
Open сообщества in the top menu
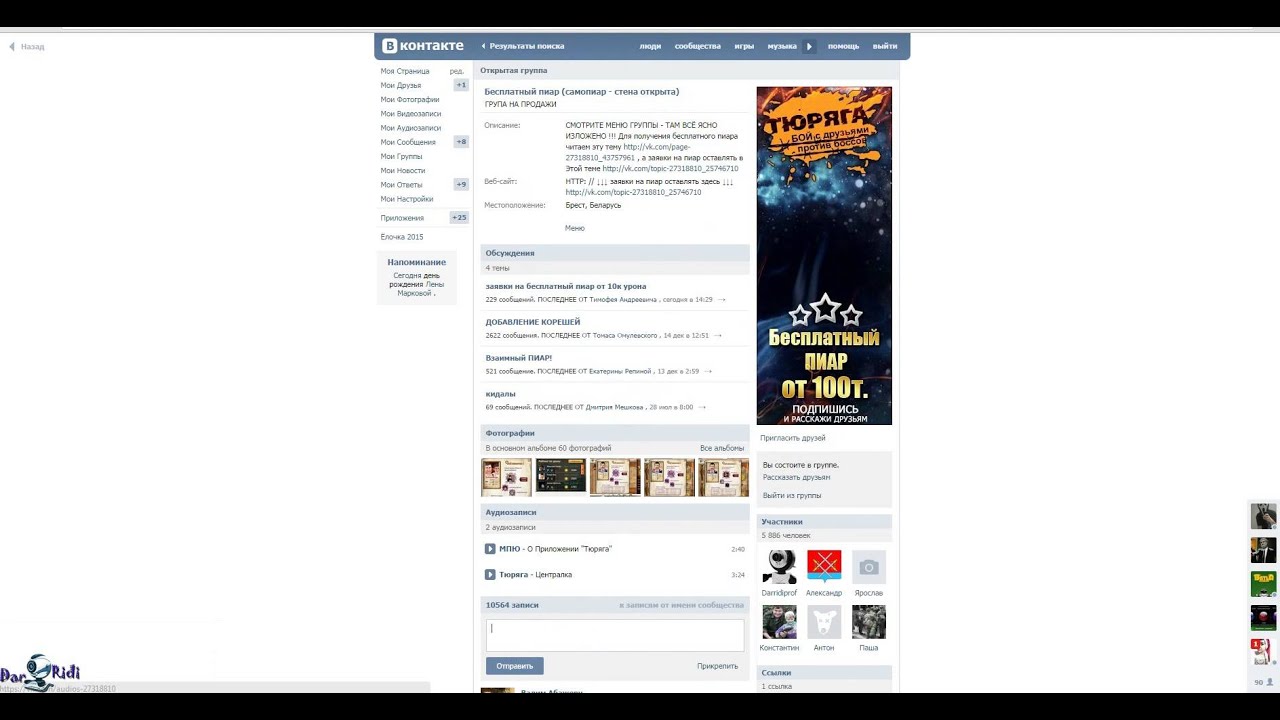pyautogui.click(x=698, y=46)
